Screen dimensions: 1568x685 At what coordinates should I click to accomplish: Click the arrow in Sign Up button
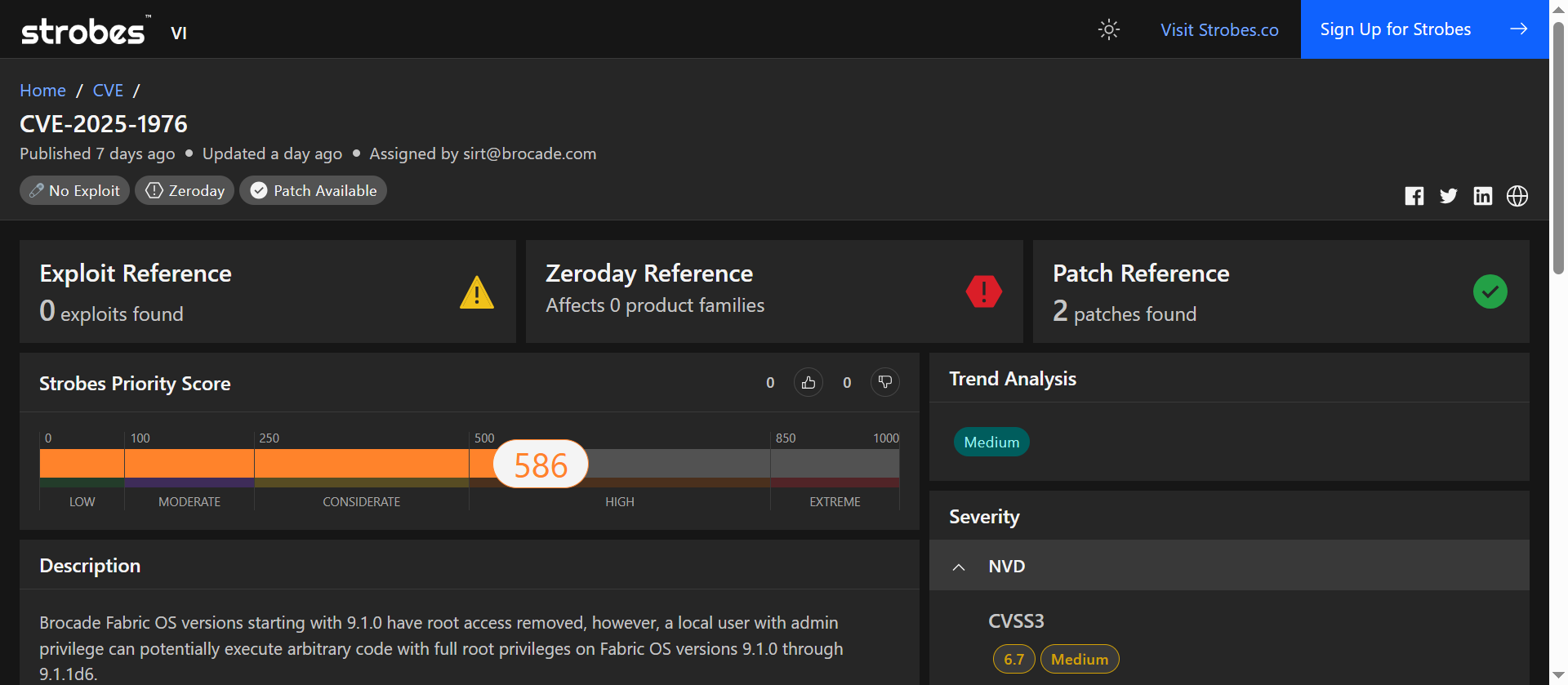pyautogui.click(x=1518, y=29)
